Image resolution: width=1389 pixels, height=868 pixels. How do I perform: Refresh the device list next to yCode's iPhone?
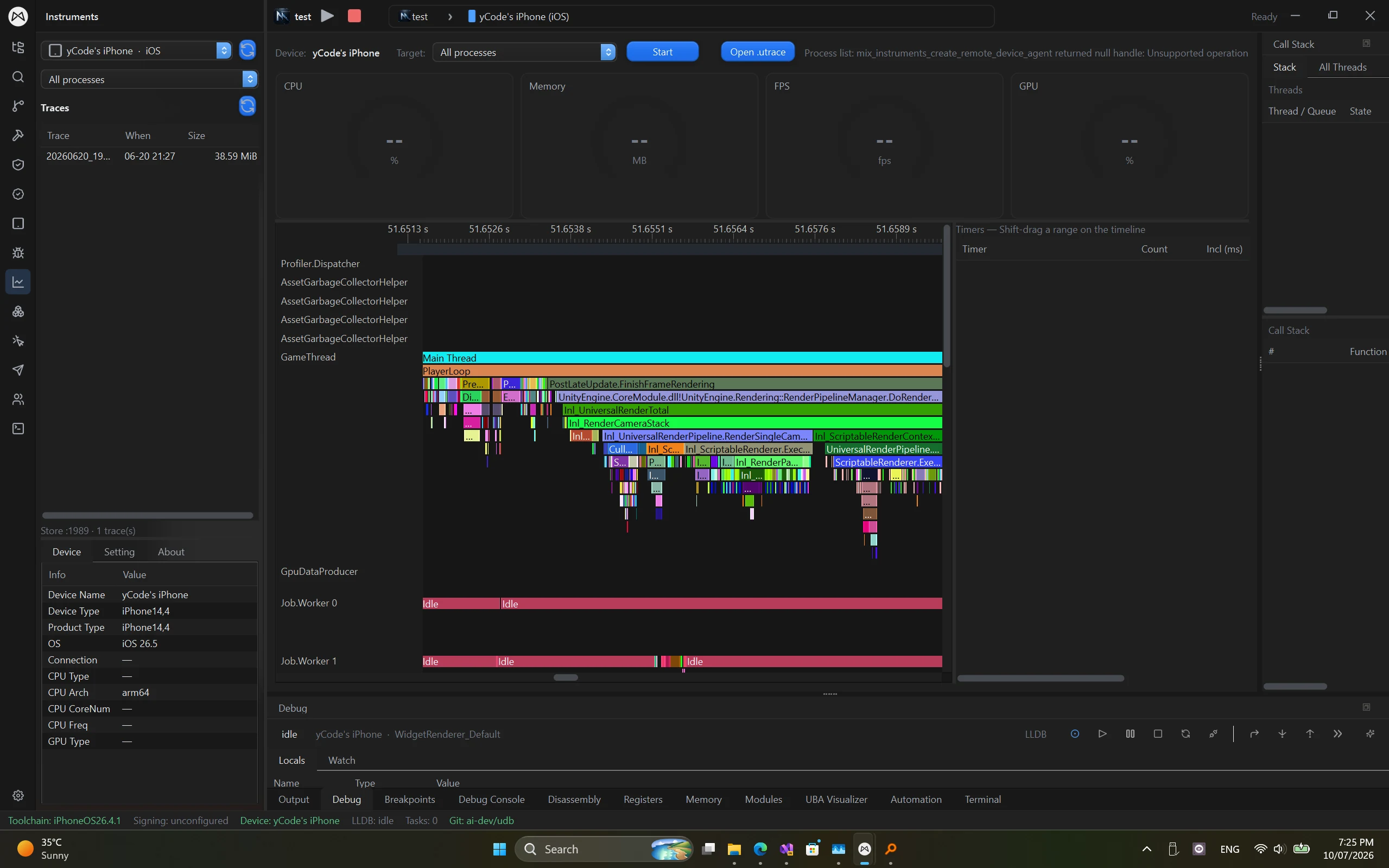tap(248, 50)
